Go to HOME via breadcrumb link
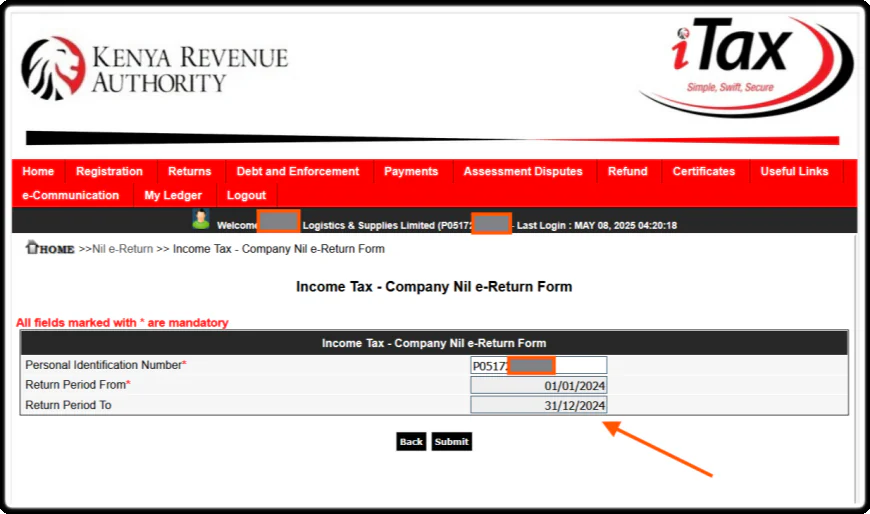The height and width of the screenshot is (514, 870). coord(57,249)
